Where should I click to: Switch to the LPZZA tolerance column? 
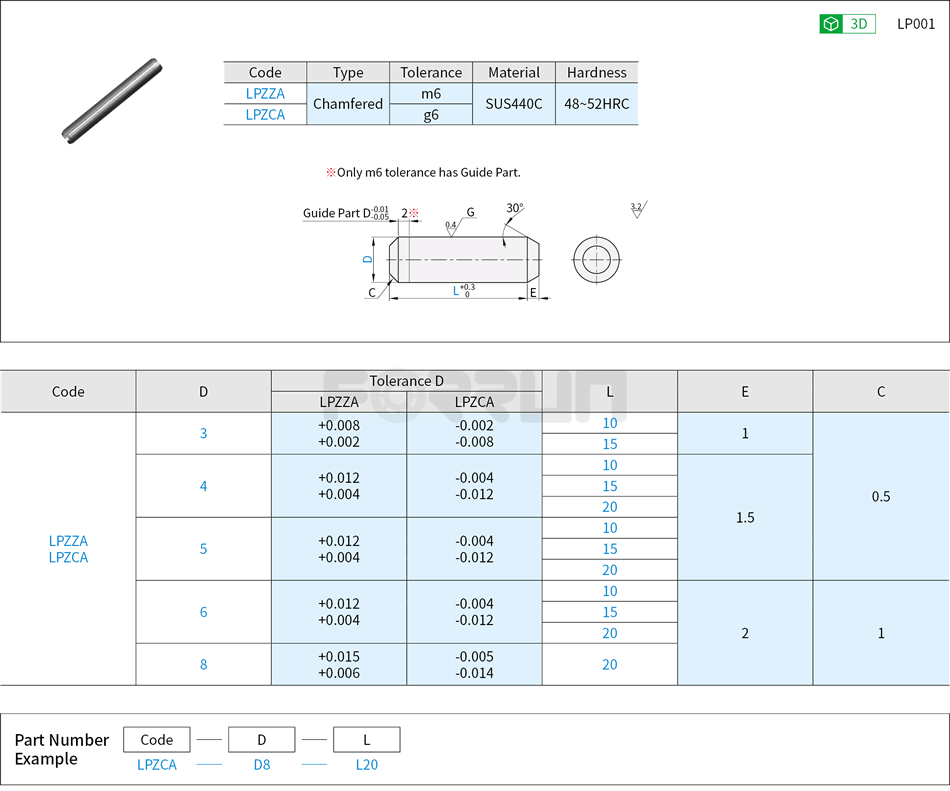pos(337,402)
